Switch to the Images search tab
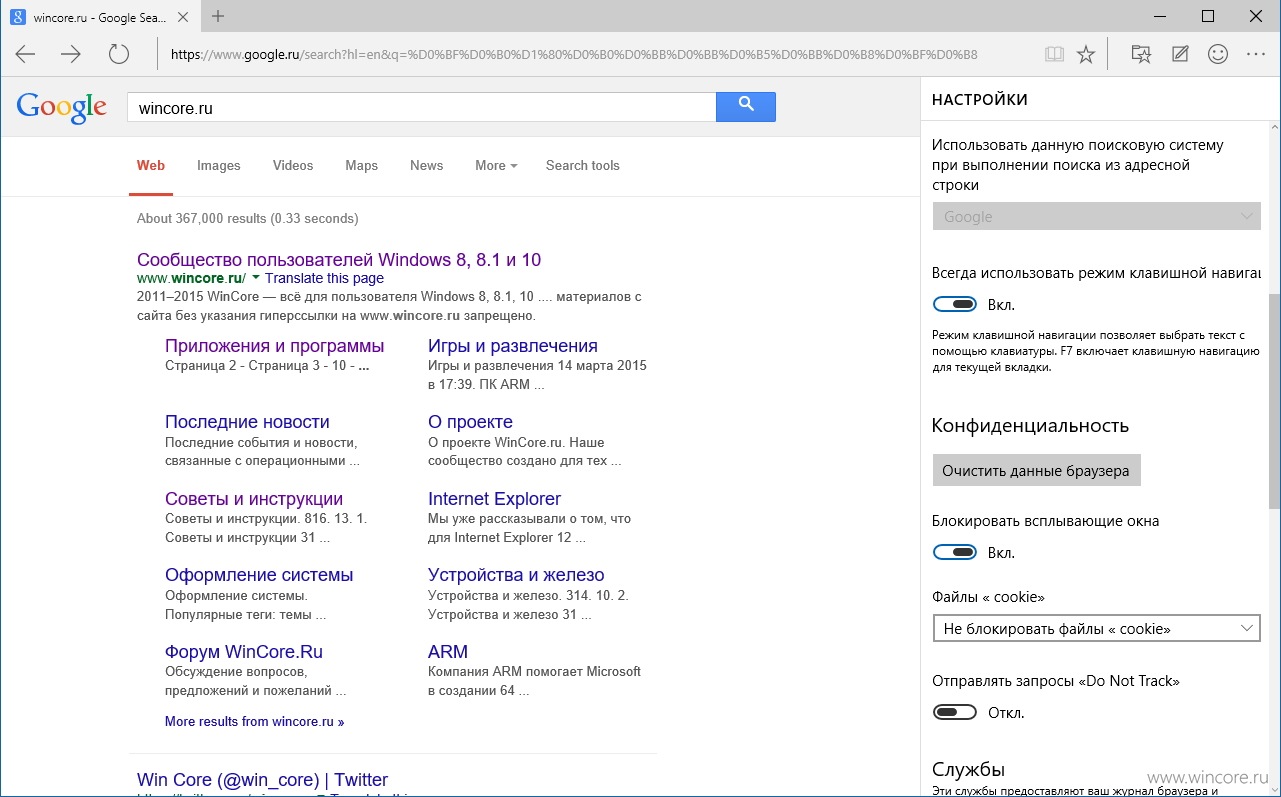1281x797 pixels. click(219, 166)
